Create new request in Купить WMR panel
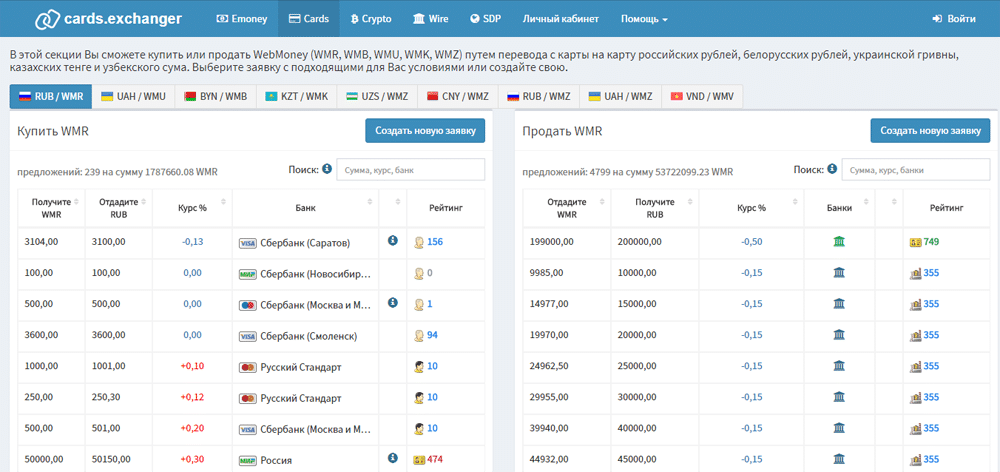This screenshot has width=1000, height=472. (425, 131)
